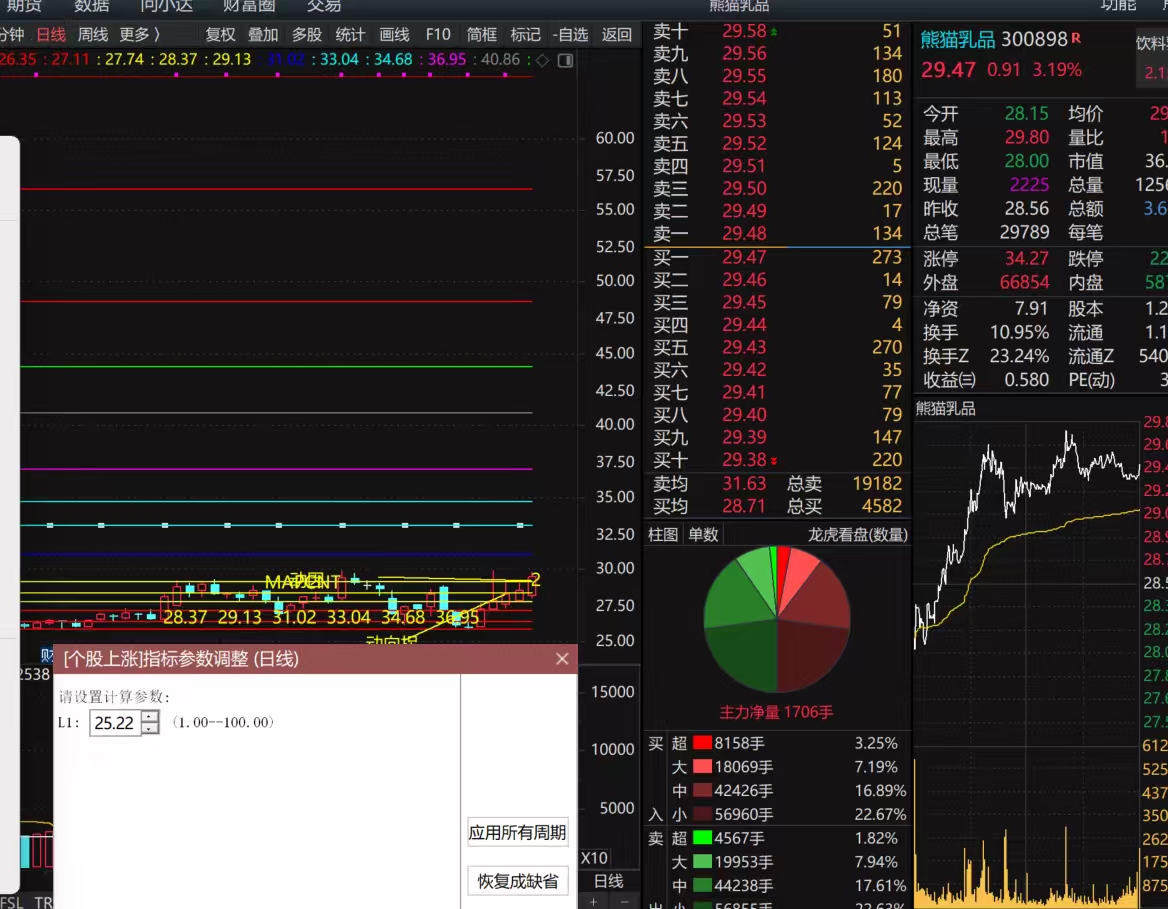This screenshot has width=1168, height=909.
Task: Click the money-flow pie chart
Action: 777,618
